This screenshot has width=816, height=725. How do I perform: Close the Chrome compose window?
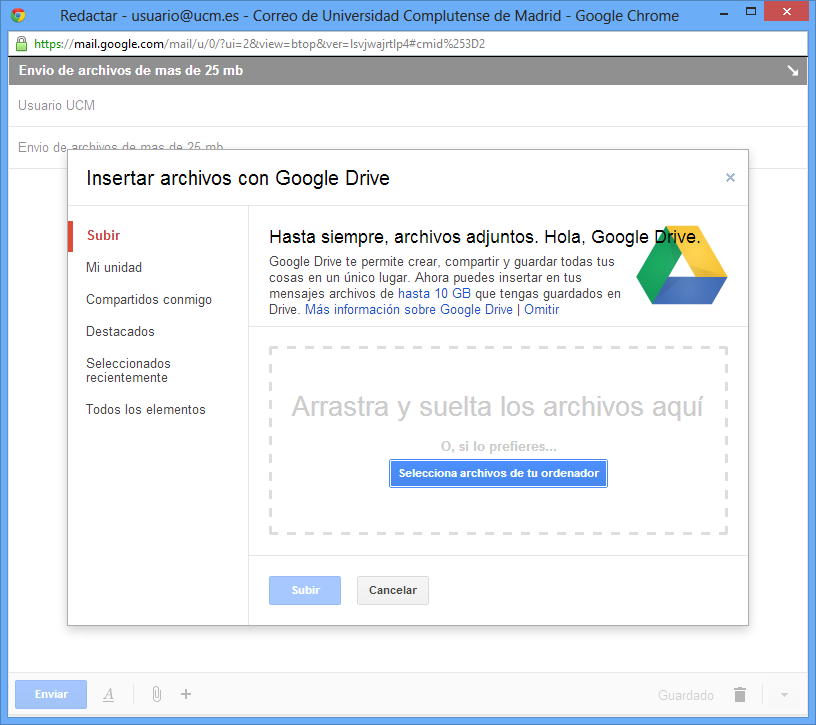tap(787, 11)
